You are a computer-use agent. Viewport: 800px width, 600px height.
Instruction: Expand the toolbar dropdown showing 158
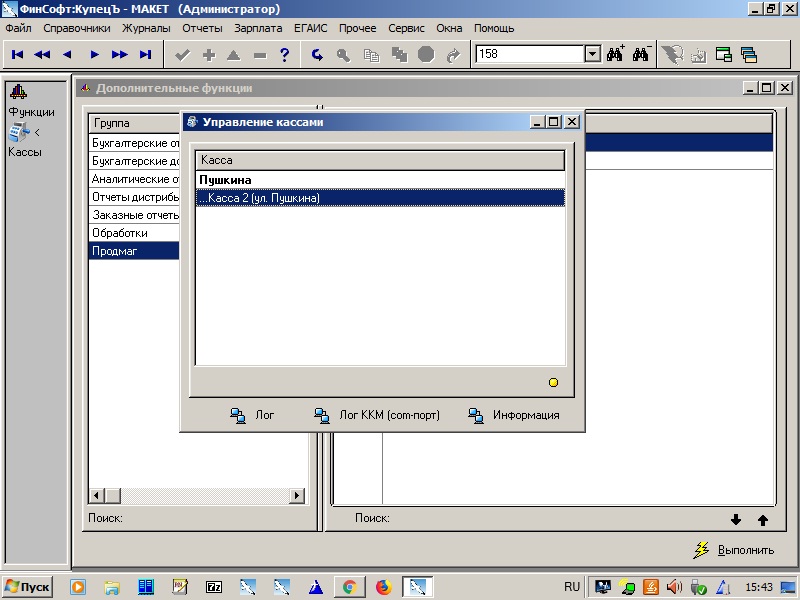591,55
